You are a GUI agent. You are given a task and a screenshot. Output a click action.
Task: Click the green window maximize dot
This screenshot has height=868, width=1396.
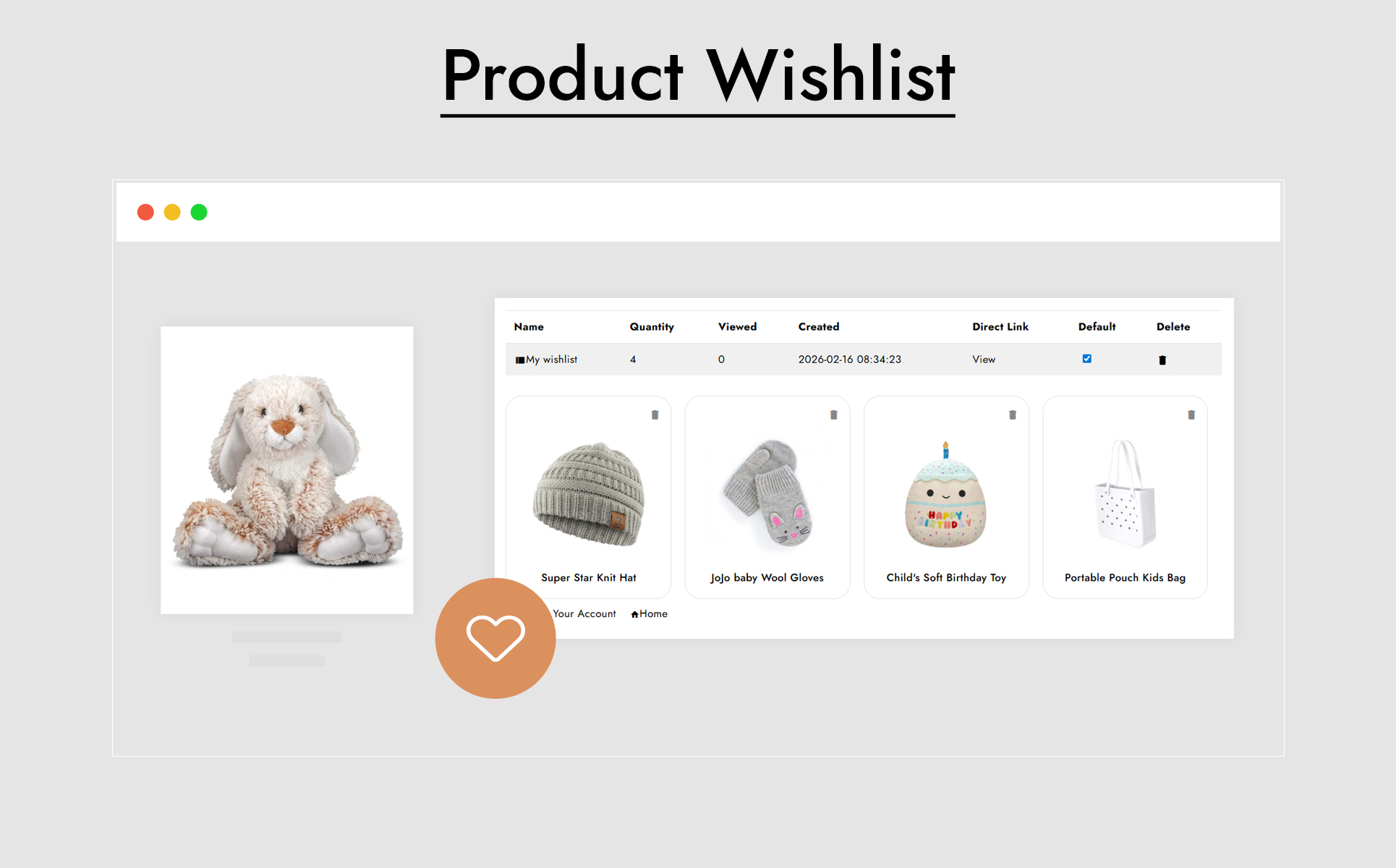tap(199, 212)
